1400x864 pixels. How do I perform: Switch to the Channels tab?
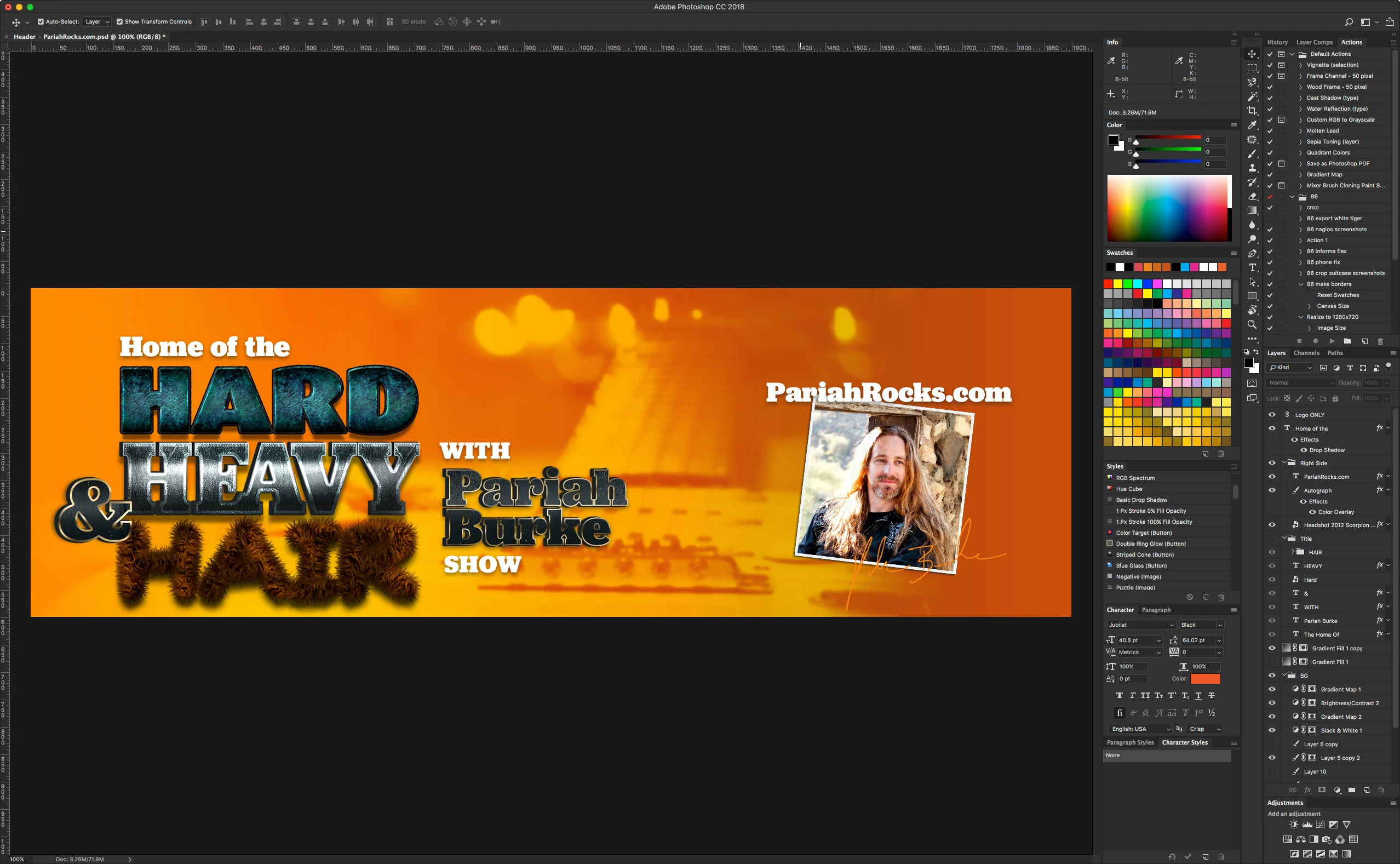pos(1306,353)
